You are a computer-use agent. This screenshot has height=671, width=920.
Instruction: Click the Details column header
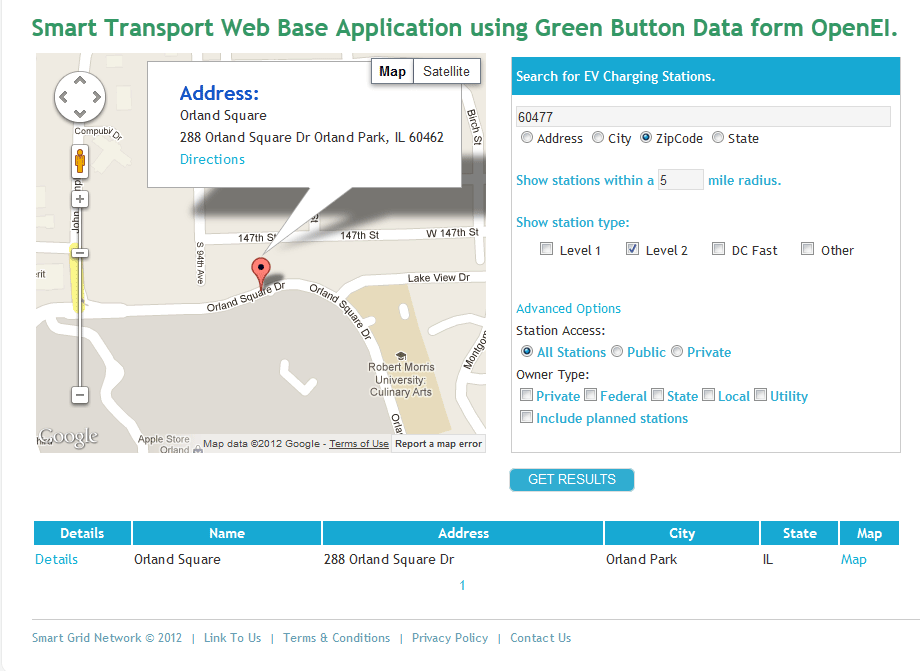82,533
